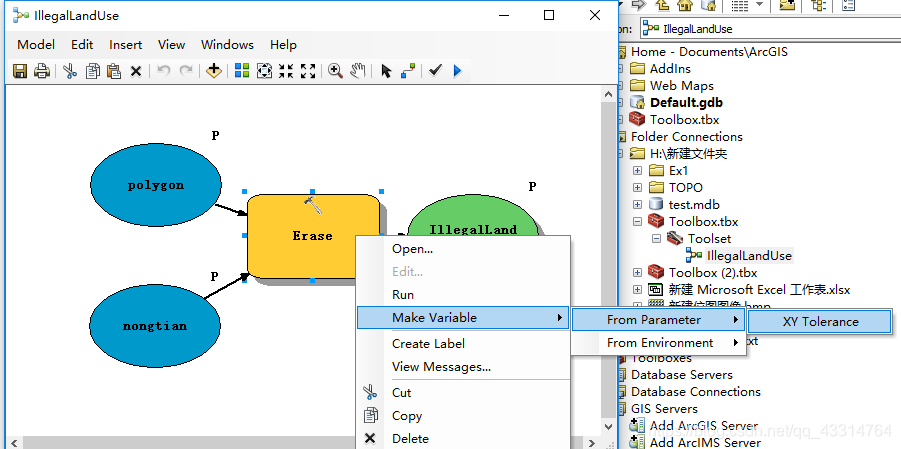Open the Help menu
Image resolution: width=901 pixels, height=449 pixels.
283,45
